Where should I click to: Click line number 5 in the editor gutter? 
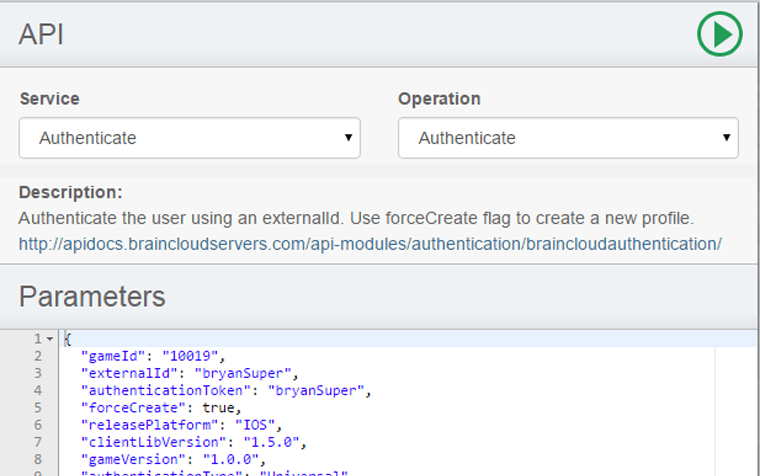coord(38,408)
